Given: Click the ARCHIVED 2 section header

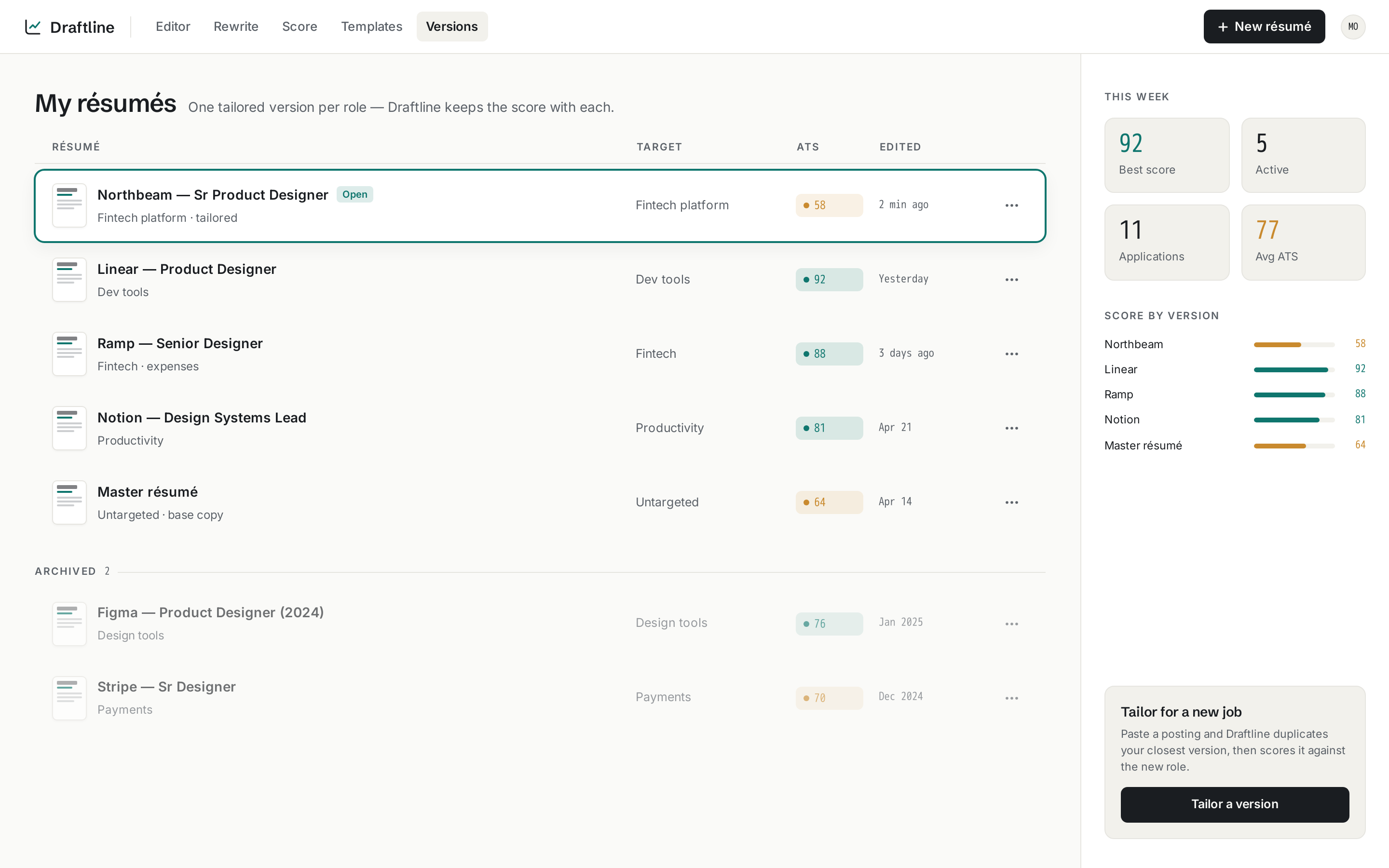Looking at the screenshot, I should (x=72, y=571).
